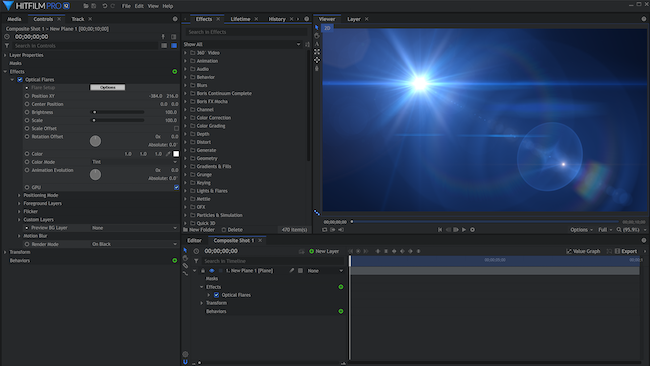Click play in the Viewer

464,230
